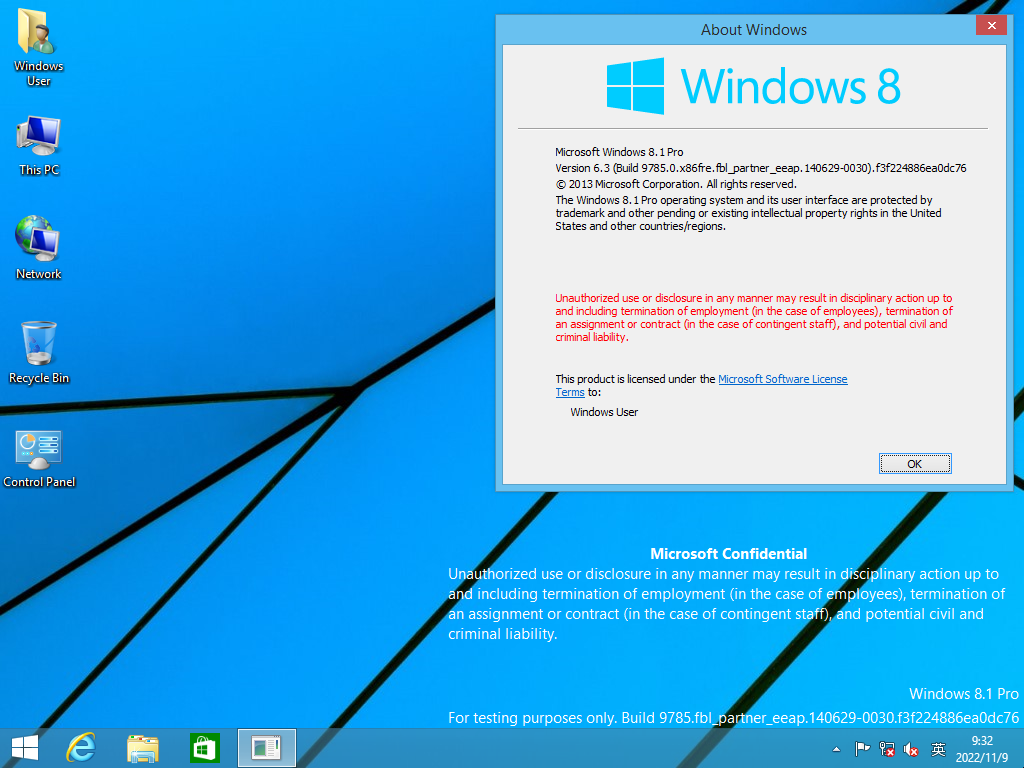Click OK in About Windows dialog
This screenshot has width=1024, height=768.
(914, 464)
